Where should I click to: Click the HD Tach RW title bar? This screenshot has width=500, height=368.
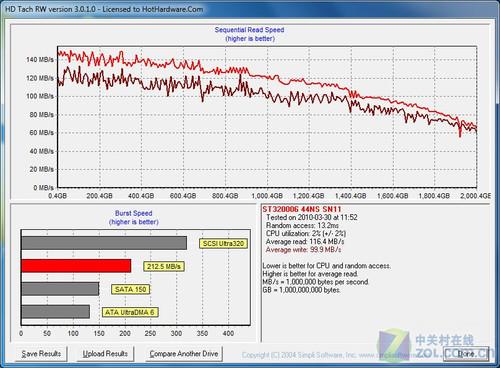pyautogui.click(x=250, y=9)
